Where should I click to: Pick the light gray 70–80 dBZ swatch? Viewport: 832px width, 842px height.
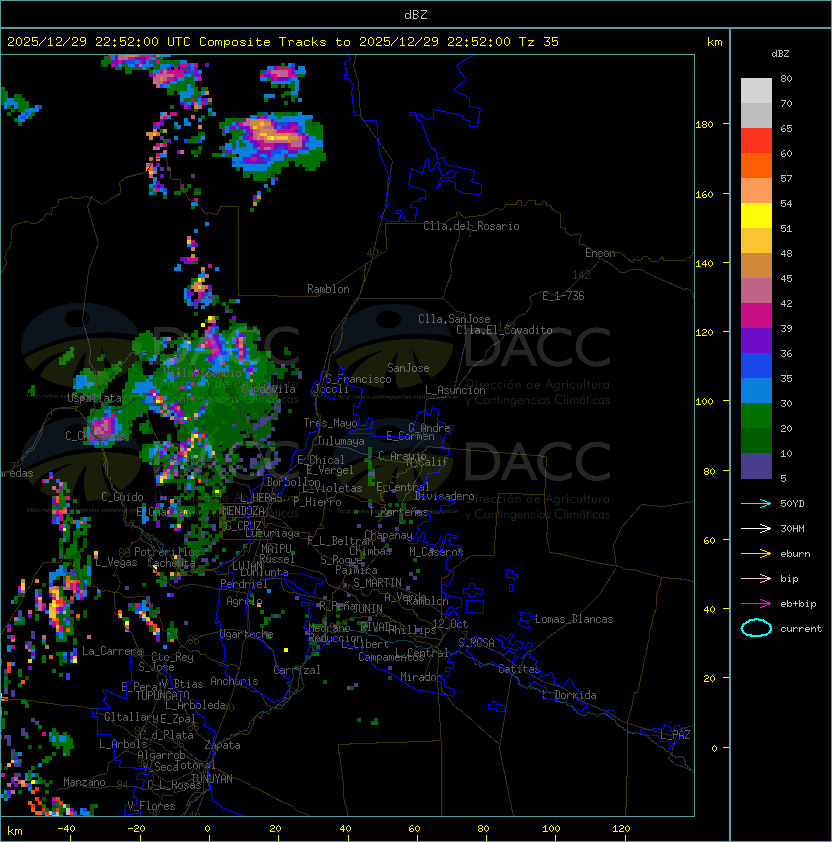tap(756, 90)
